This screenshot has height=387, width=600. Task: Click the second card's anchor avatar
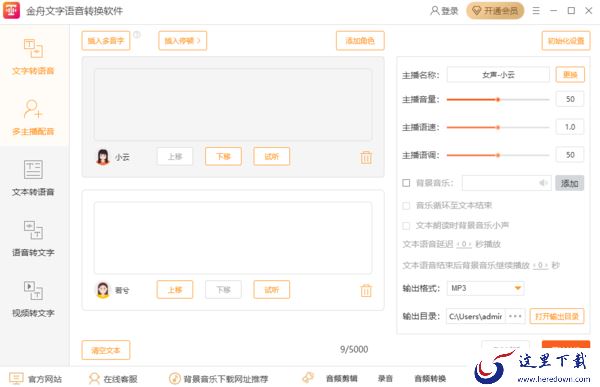coord(103,290)
